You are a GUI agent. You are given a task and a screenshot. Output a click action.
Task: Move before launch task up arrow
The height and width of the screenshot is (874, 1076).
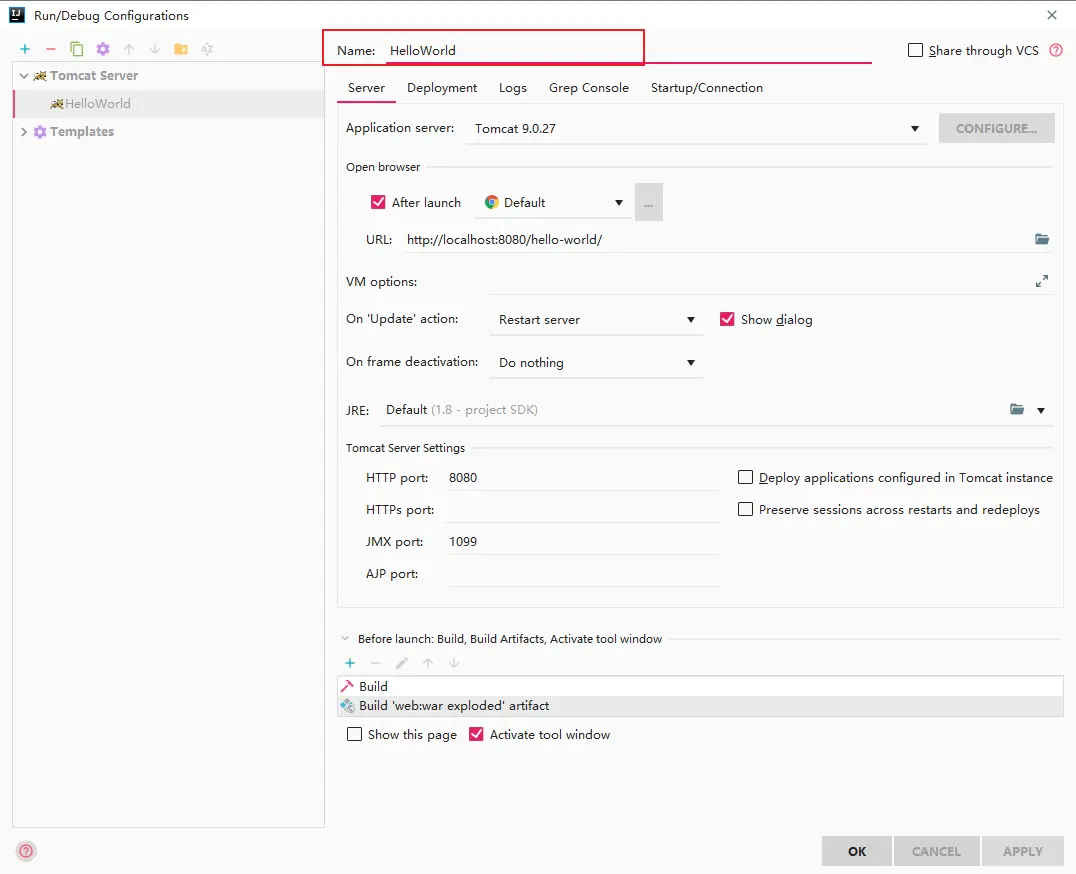pos(428,663)
